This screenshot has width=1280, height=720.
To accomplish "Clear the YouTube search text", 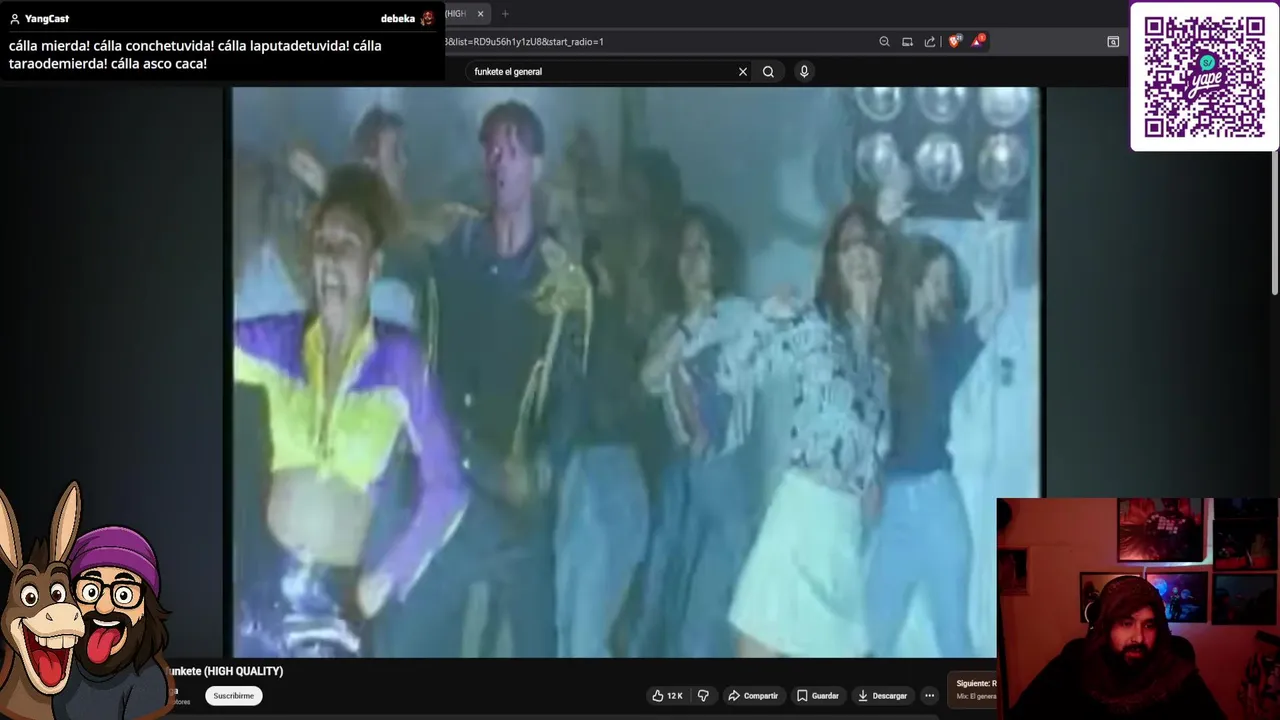I will 743,72.
